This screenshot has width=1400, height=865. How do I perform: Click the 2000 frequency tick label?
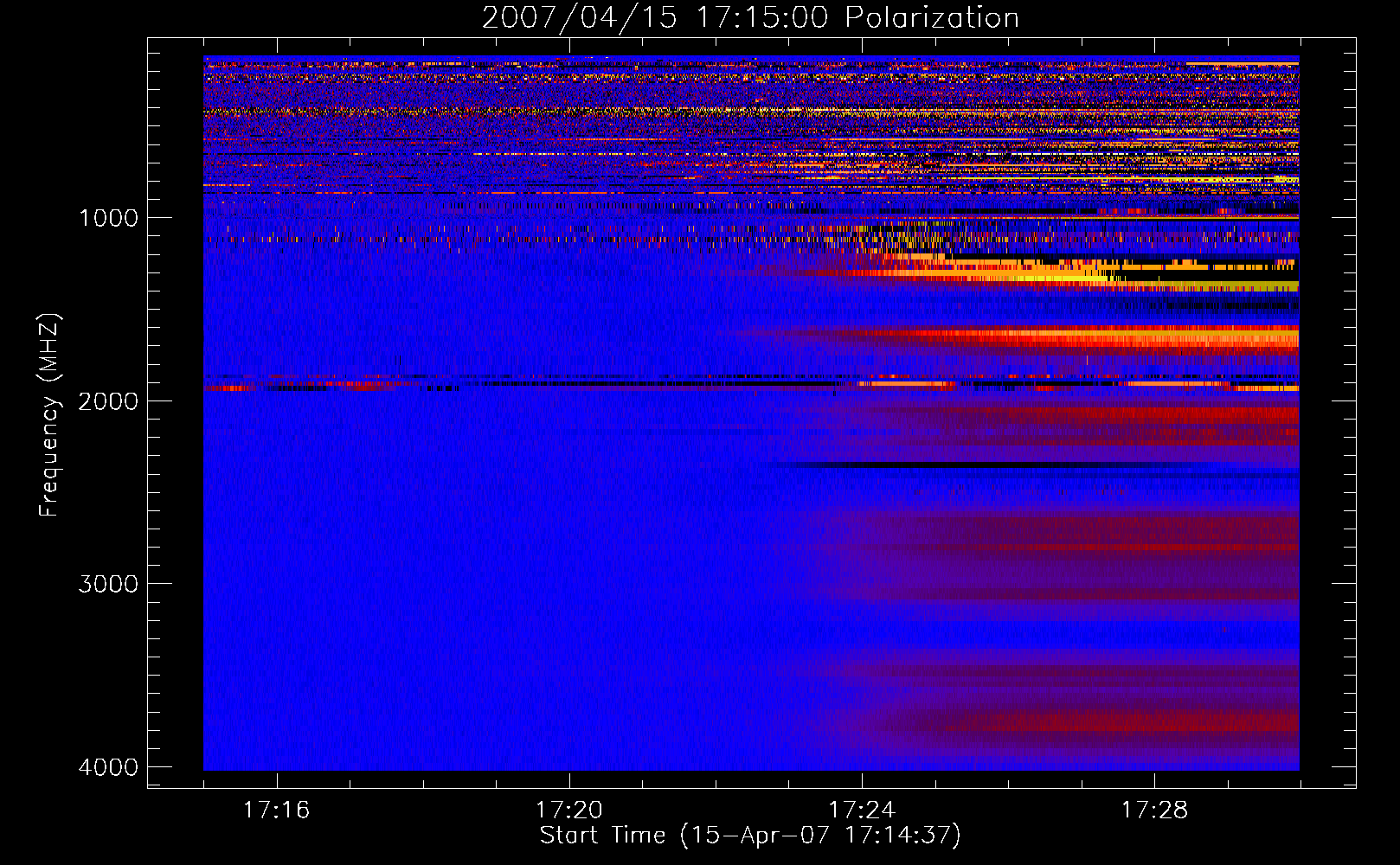(109, 400)
